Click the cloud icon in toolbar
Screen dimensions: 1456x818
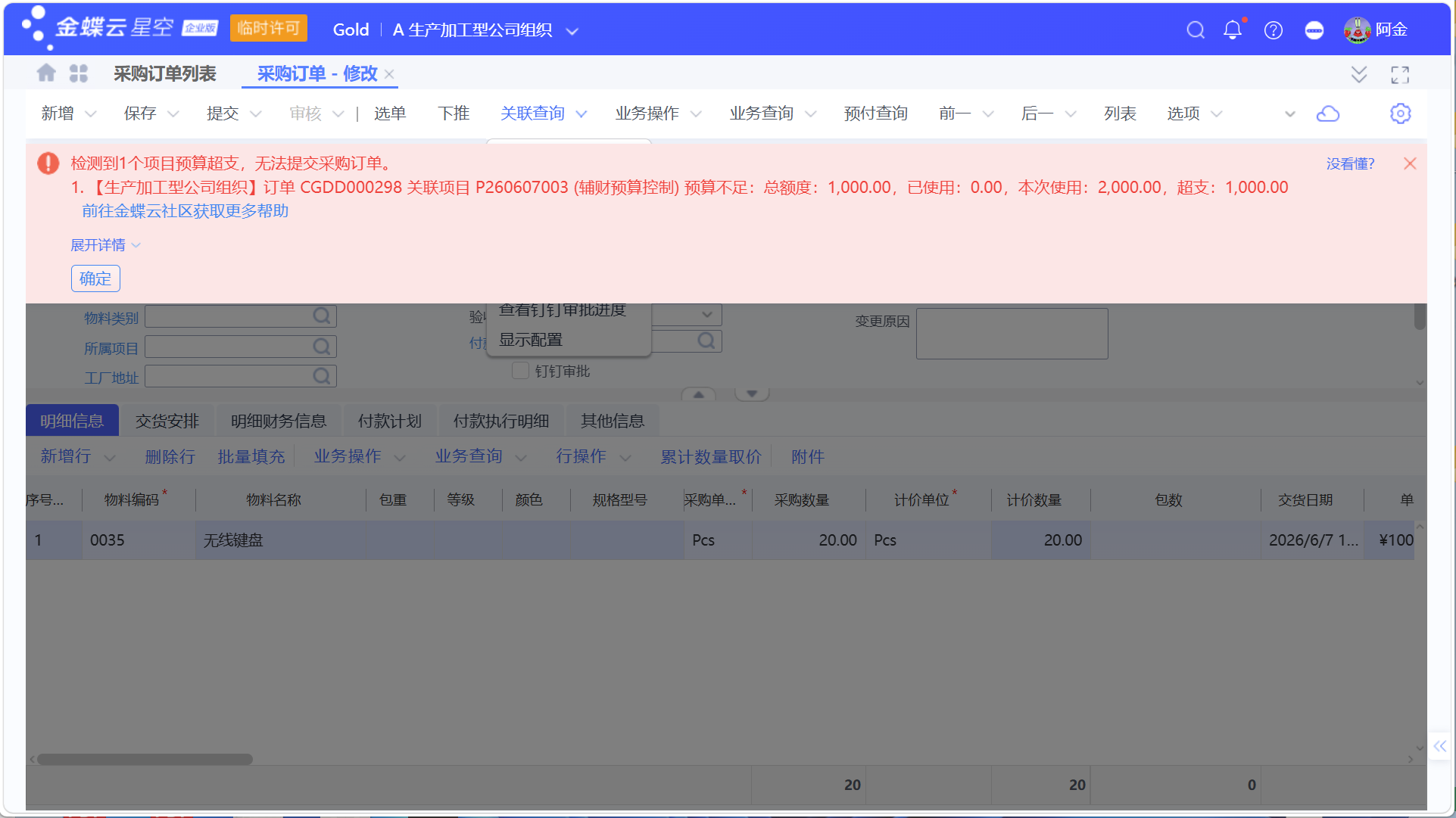1328,114
